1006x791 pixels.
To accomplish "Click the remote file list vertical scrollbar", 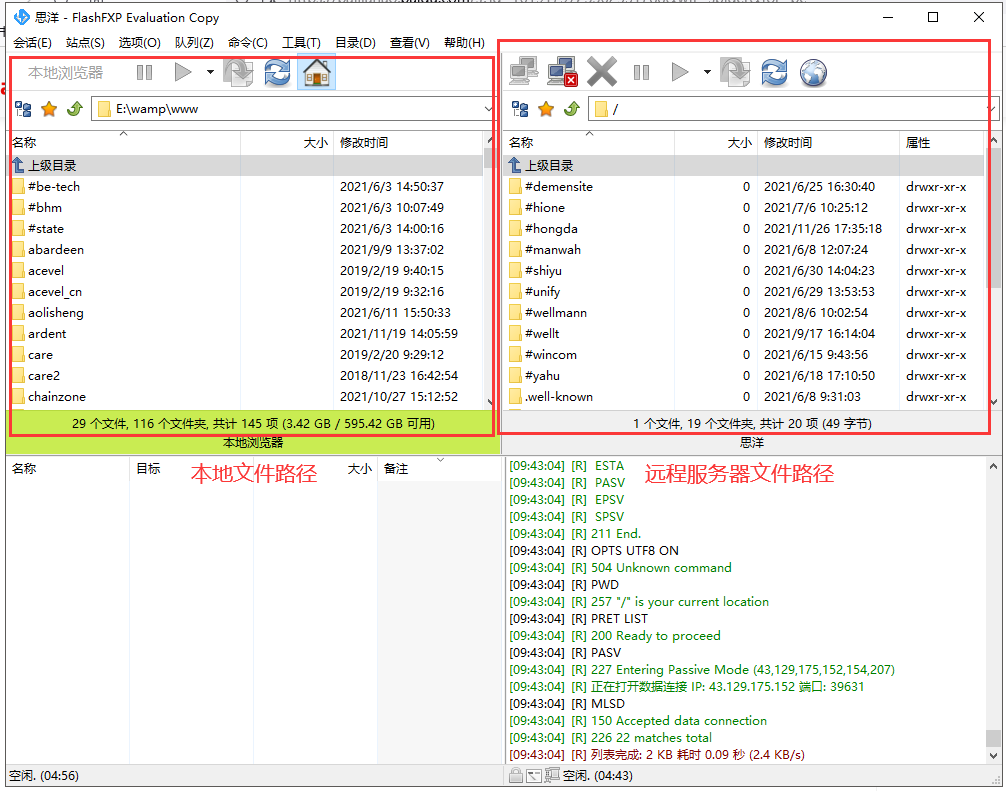I will pyautogui.click(x=992, y=280).
